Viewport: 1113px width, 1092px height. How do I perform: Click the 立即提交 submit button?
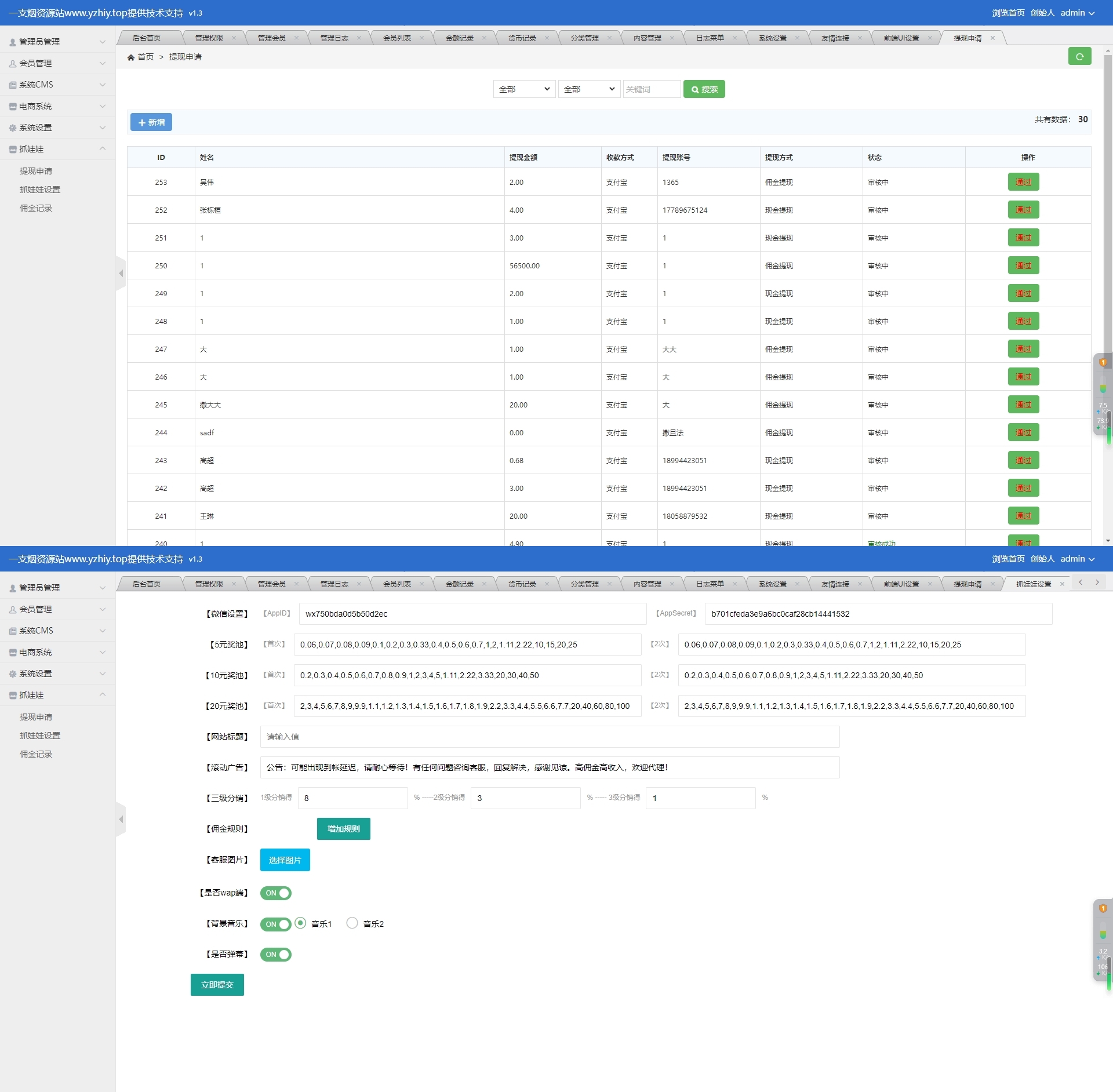pyautogui.click(x=217, y=985)
